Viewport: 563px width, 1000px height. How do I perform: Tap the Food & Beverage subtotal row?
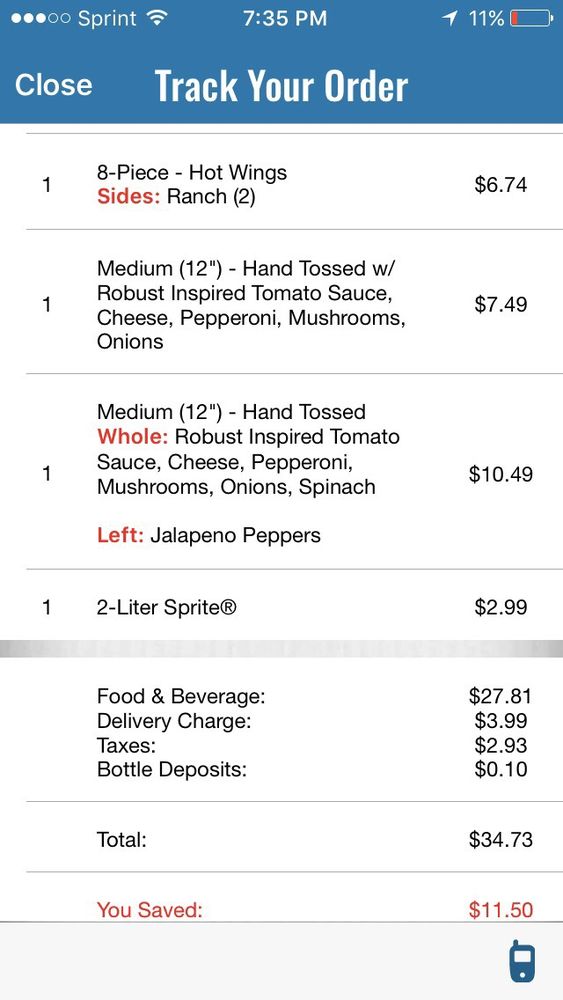[314, 696]
